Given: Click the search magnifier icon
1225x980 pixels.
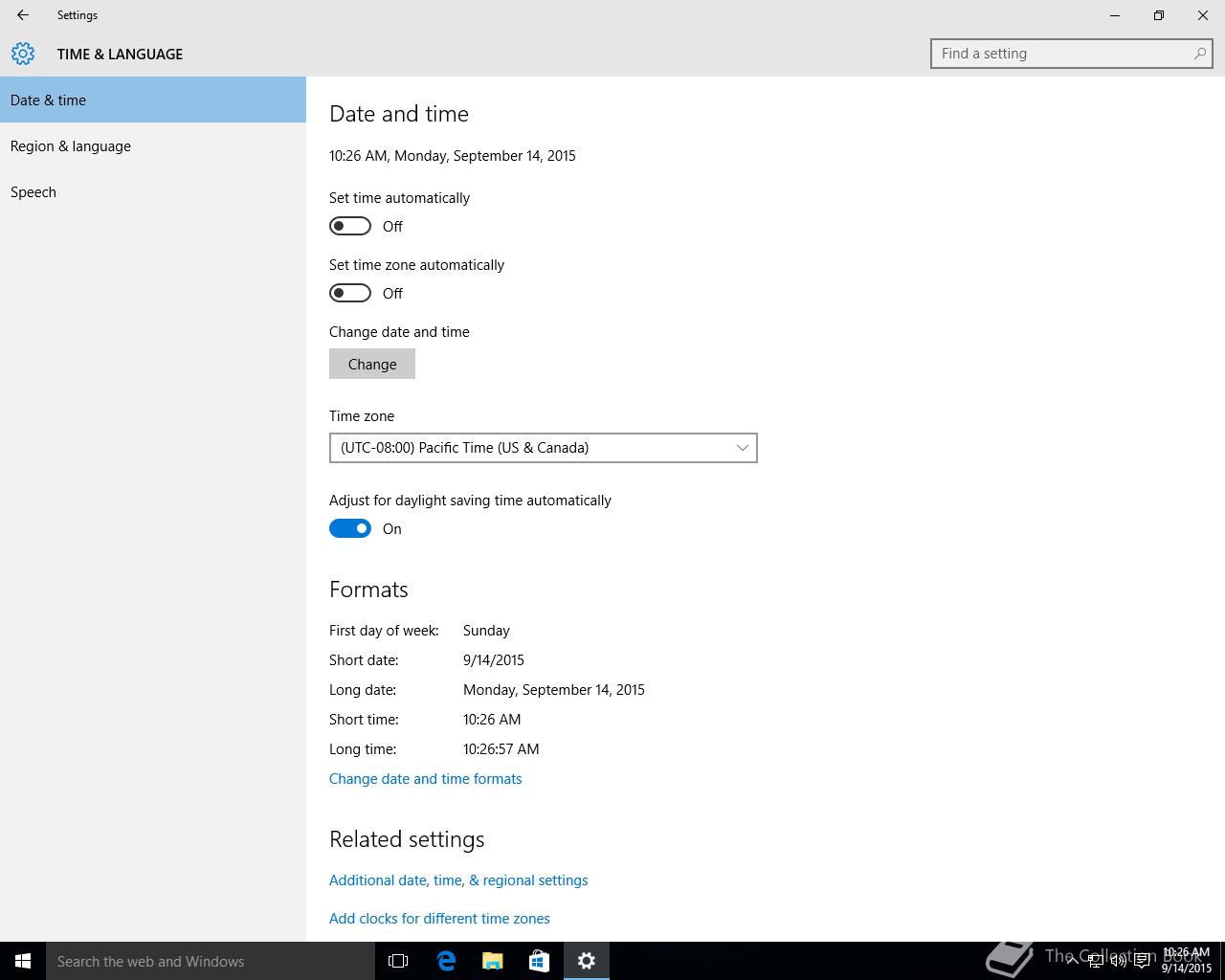Looking at the screenshot, I should pos(1199,54).
